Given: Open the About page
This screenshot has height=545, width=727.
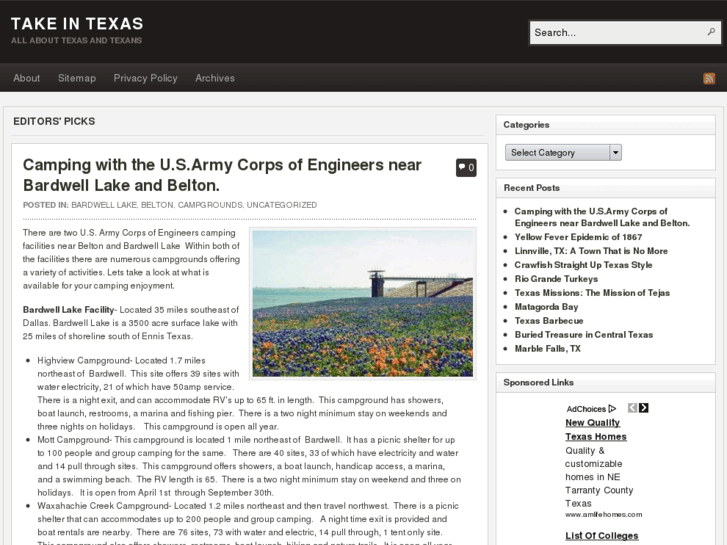Looking at the screenshot, I should (x=26, y=78).
